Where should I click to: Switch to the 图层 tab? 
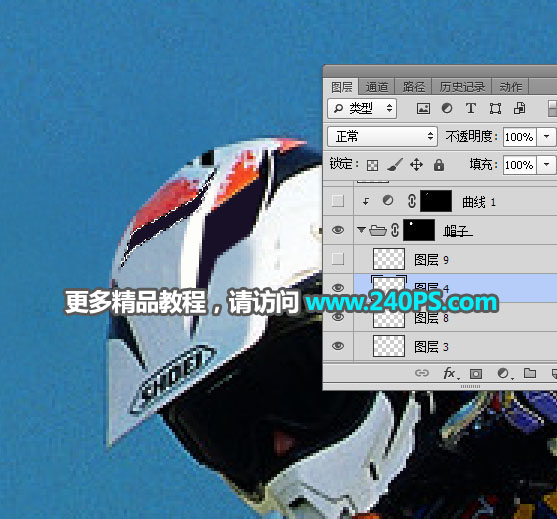[341, 87]
